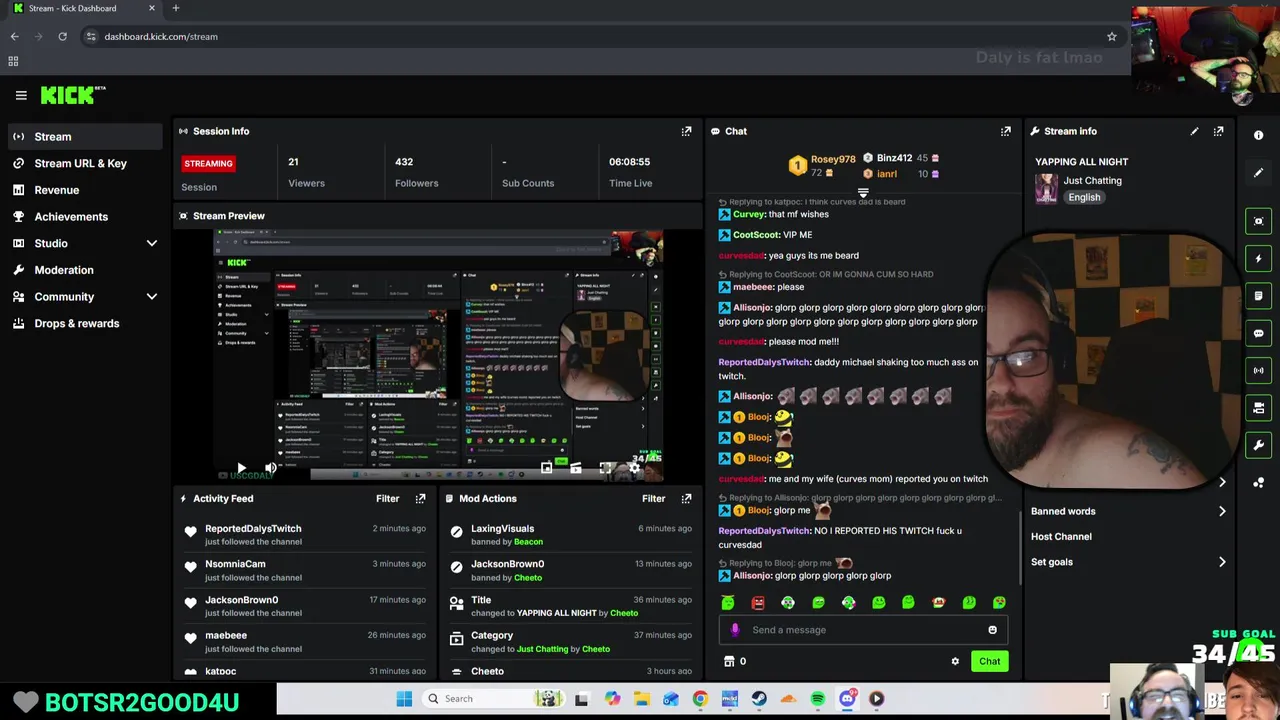The height and width of the screenshot is (720, 1280).
Task: Click LaxingVisuals in Mod Actions
Action: click(502, 528)
